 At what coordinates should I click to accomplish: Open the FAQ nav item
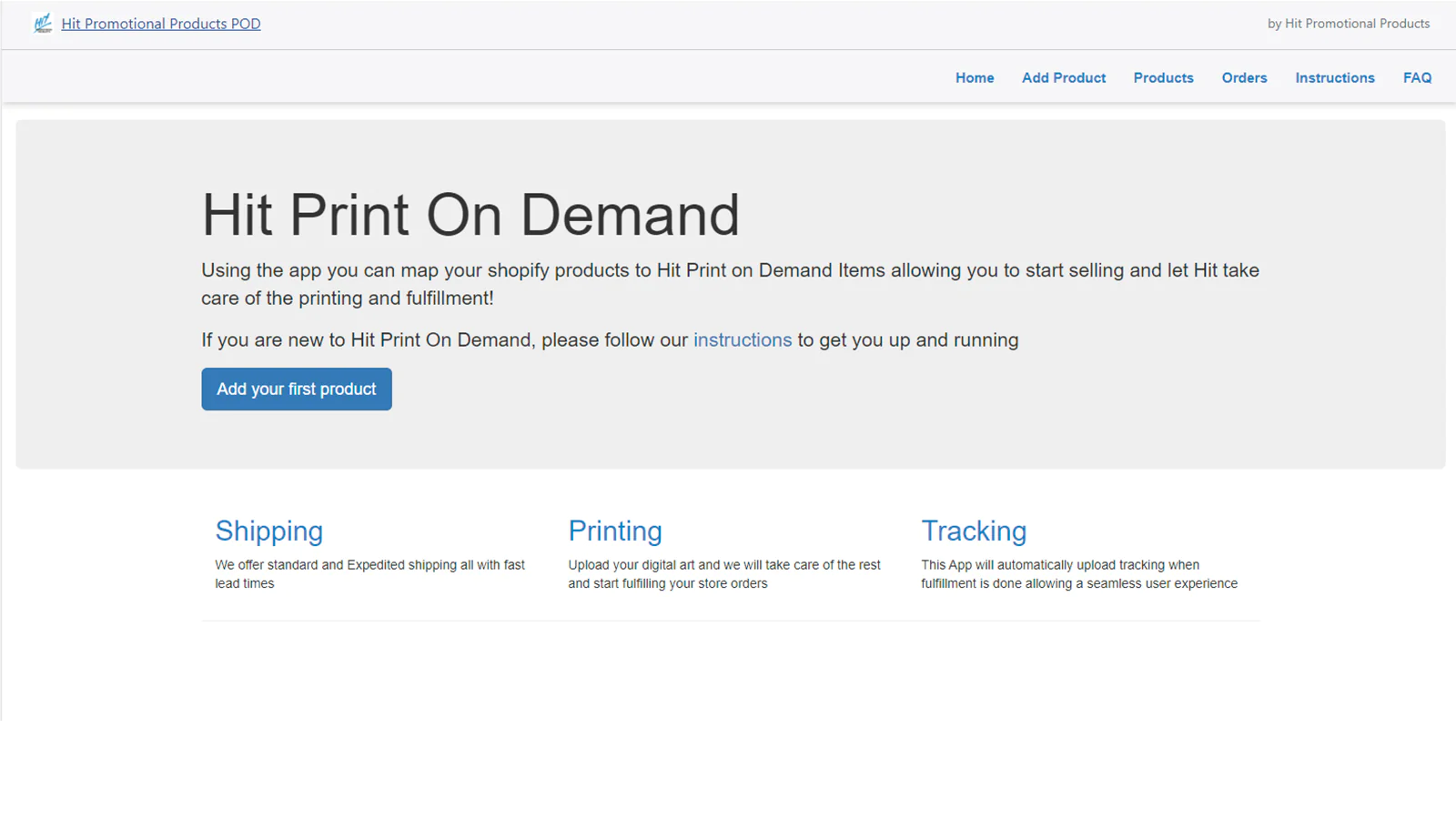tap(1417, 78)
